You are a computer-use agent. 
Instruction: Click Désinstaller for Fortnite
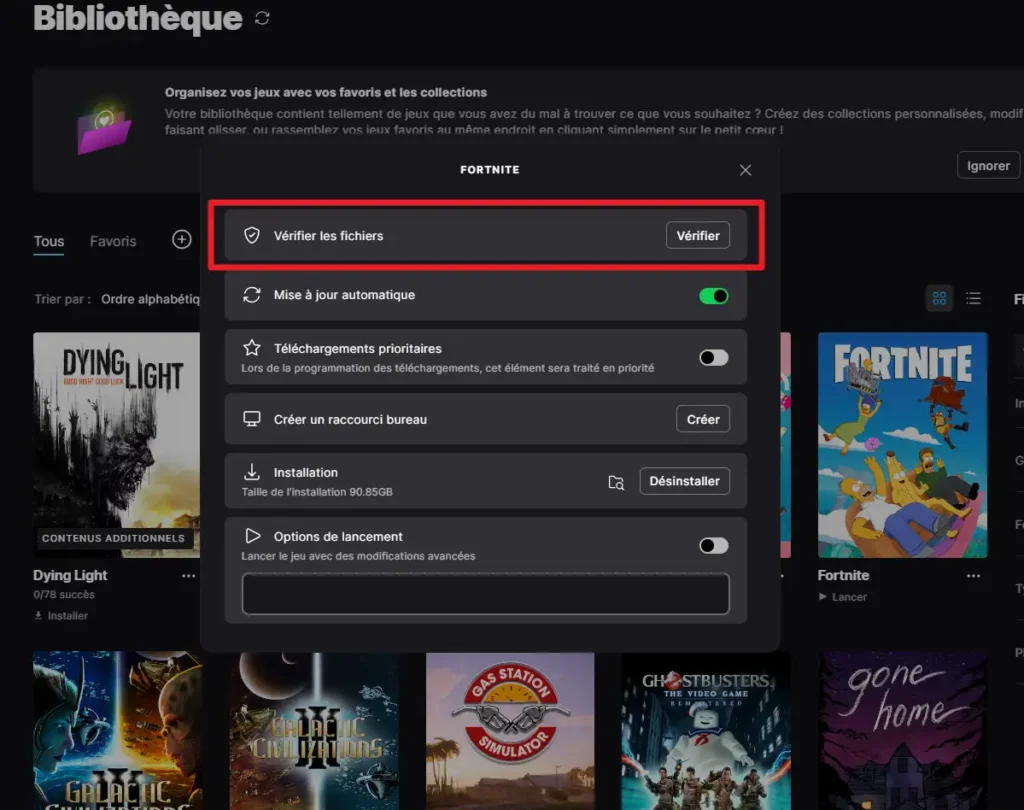pos(684,481)
